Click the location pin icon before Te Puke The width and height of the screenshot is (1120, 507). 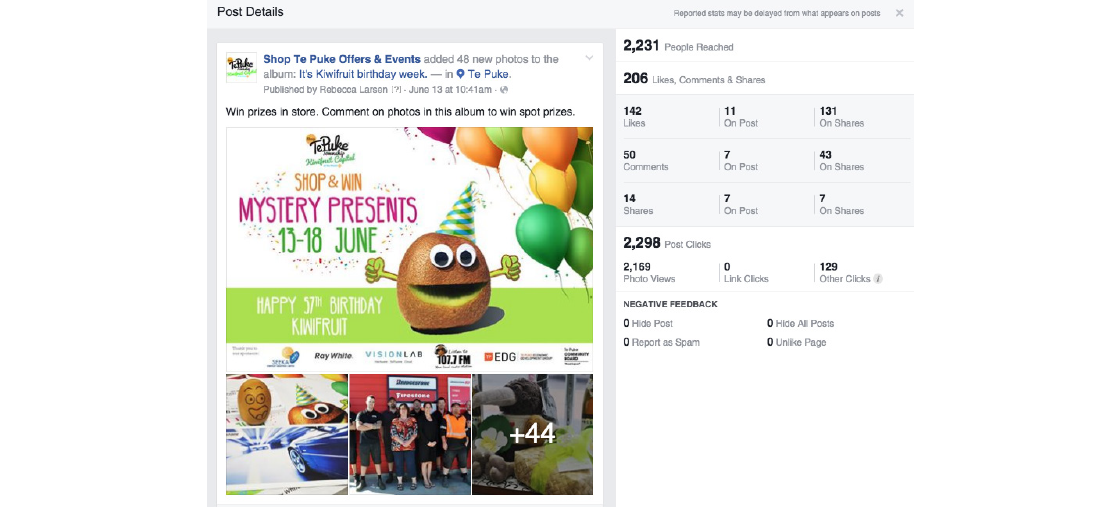pyautogui.click(x=461, y=74)
